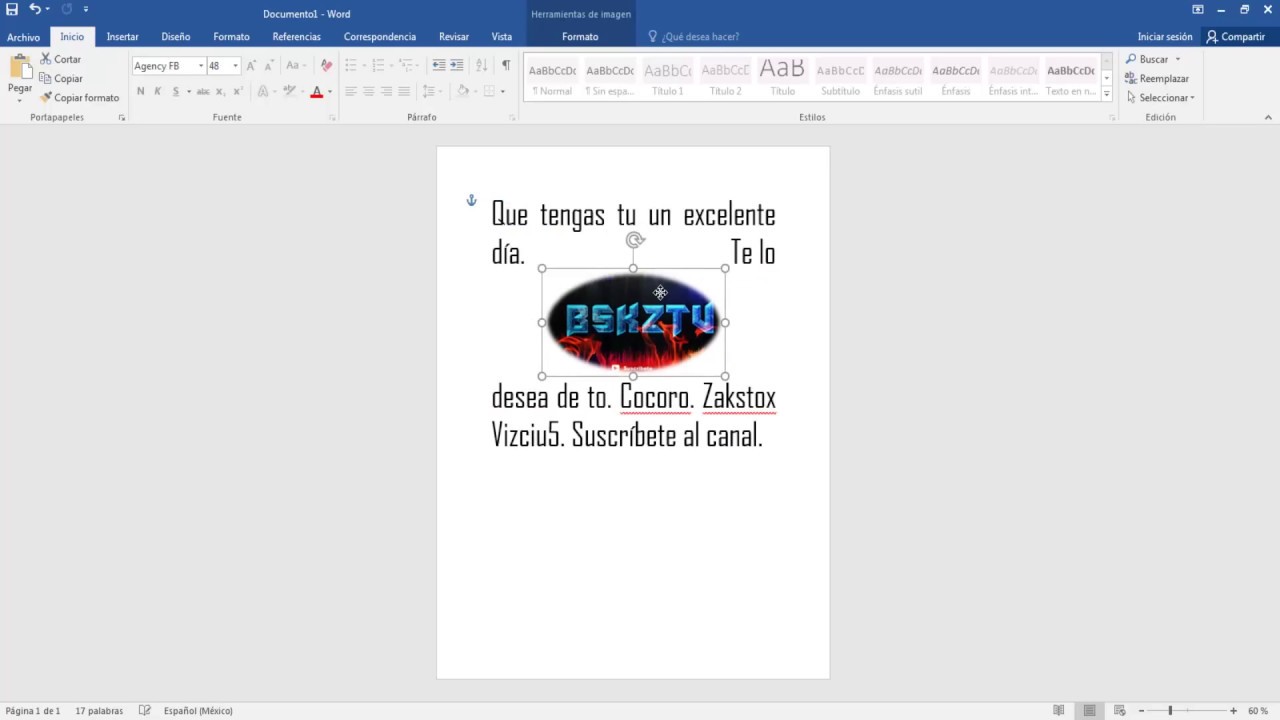
Task: Apply the Título 1 style
Action: tap(668, 78)
